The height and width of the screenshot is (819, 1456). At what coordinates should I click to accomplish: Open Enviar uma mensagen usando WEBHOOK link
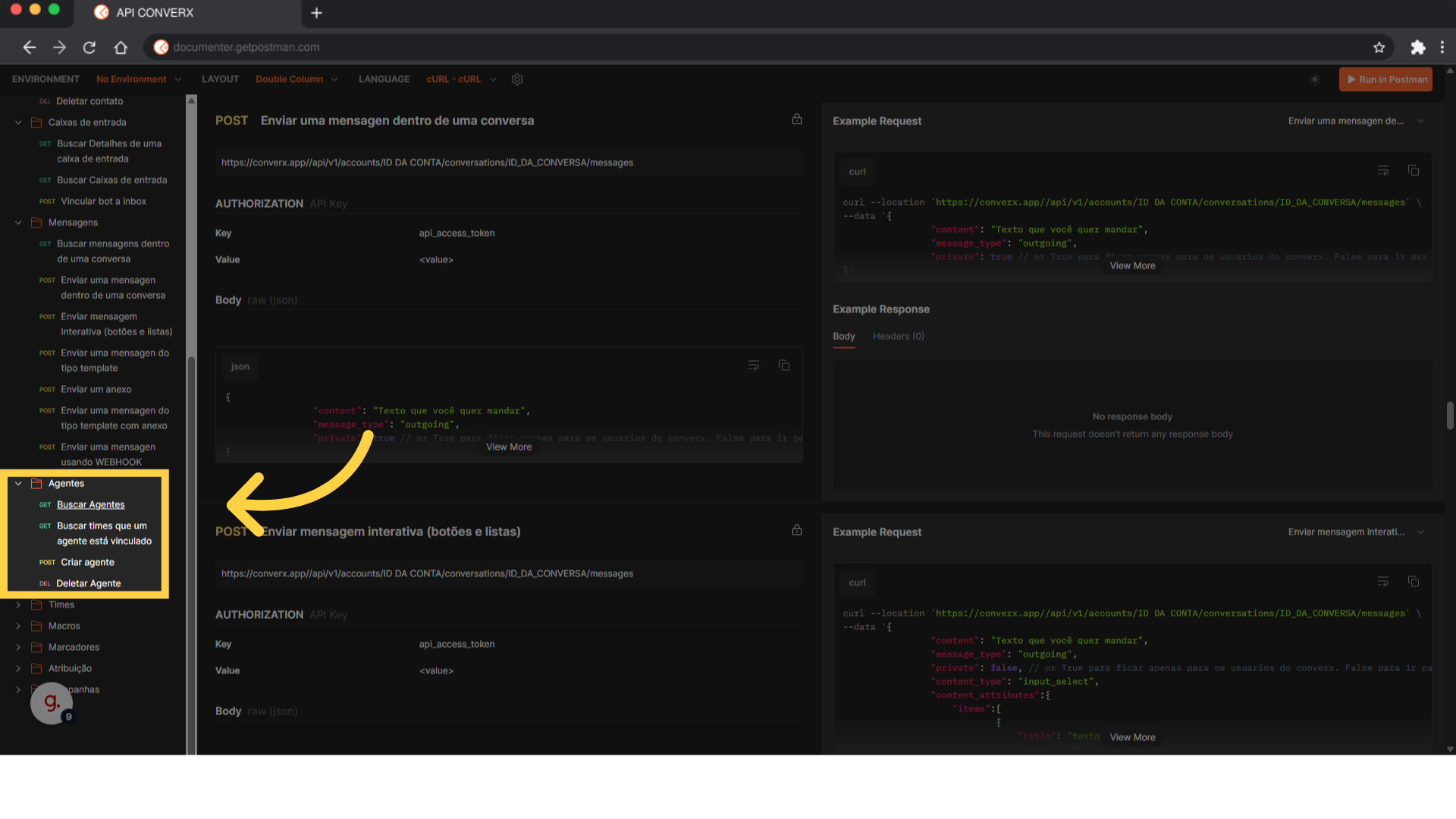108,454
